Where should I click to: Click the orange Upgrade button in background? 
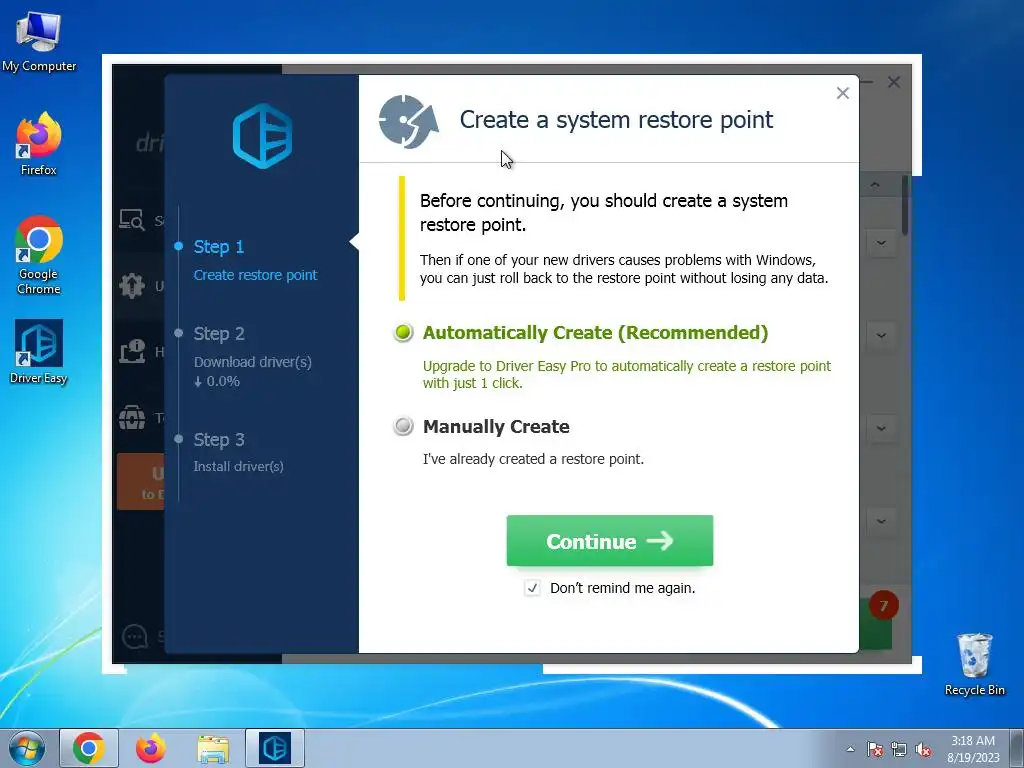pyautogui.click(x=140, y=481)
